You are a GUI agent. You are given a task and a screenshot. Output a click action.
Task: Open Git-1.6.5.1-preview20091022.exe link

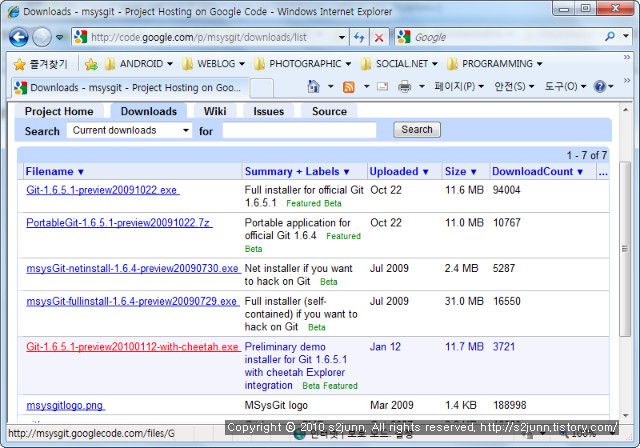tap(102, 190)
